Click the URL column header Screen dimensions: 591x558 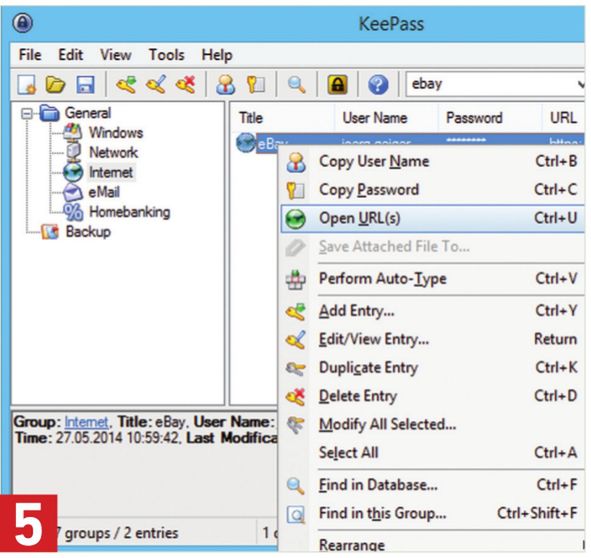563,118
